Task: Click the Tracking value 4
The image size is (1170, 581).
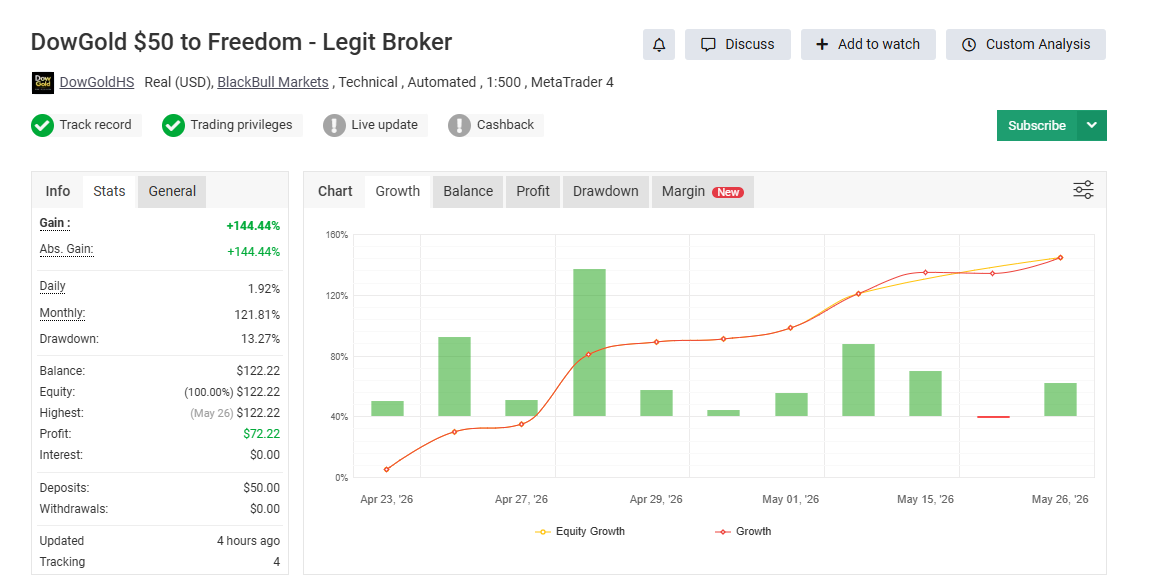Action: (277, 562)
